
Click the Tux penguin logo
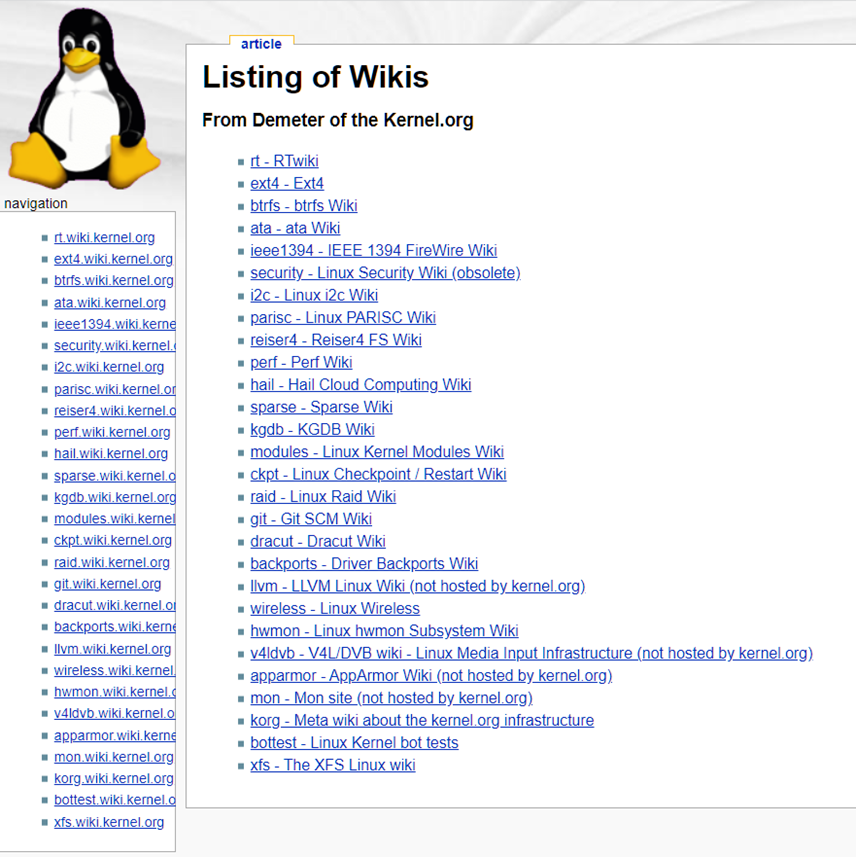[85, 98]
